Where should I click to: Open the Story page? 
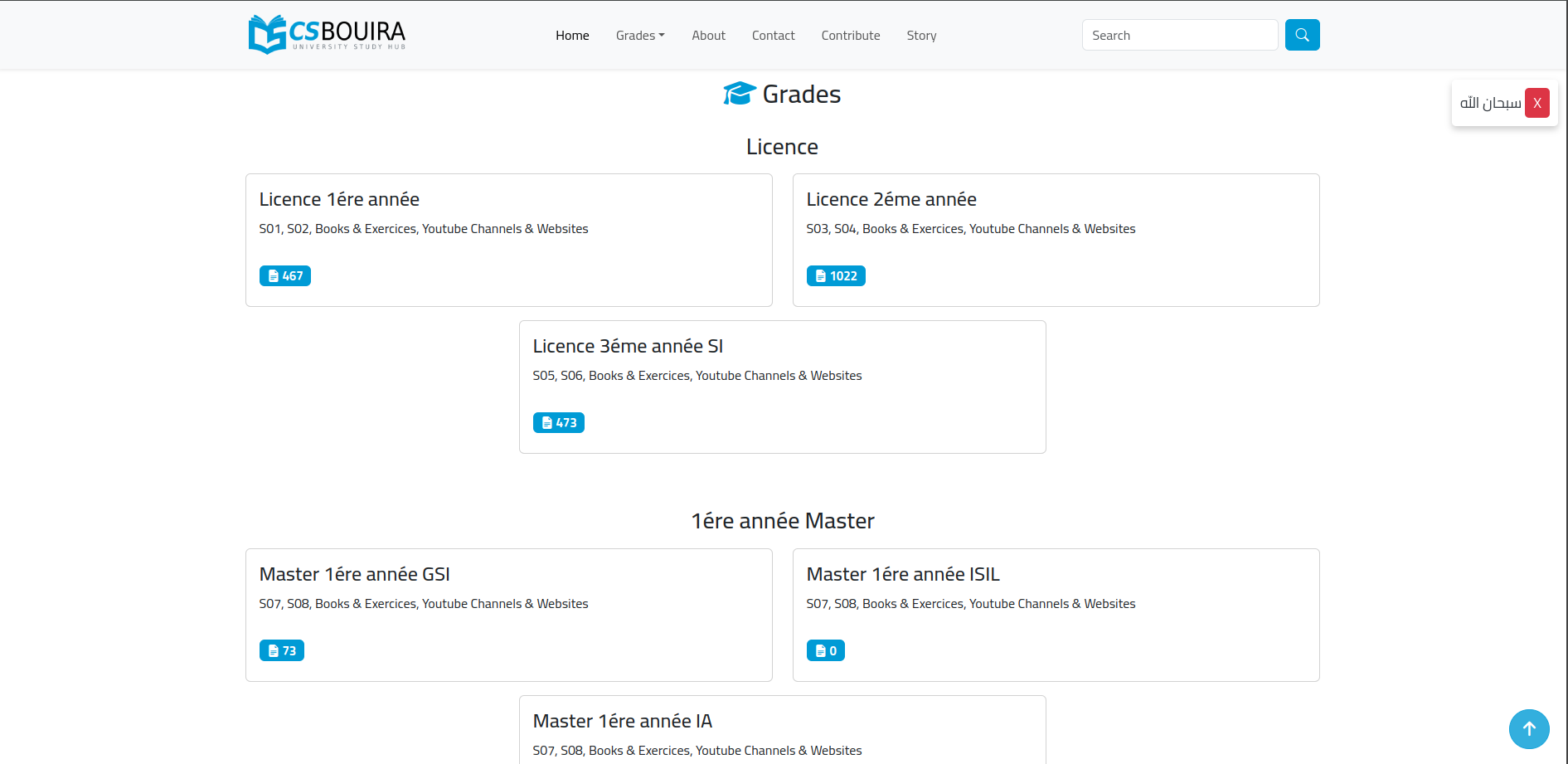(921, 36)
